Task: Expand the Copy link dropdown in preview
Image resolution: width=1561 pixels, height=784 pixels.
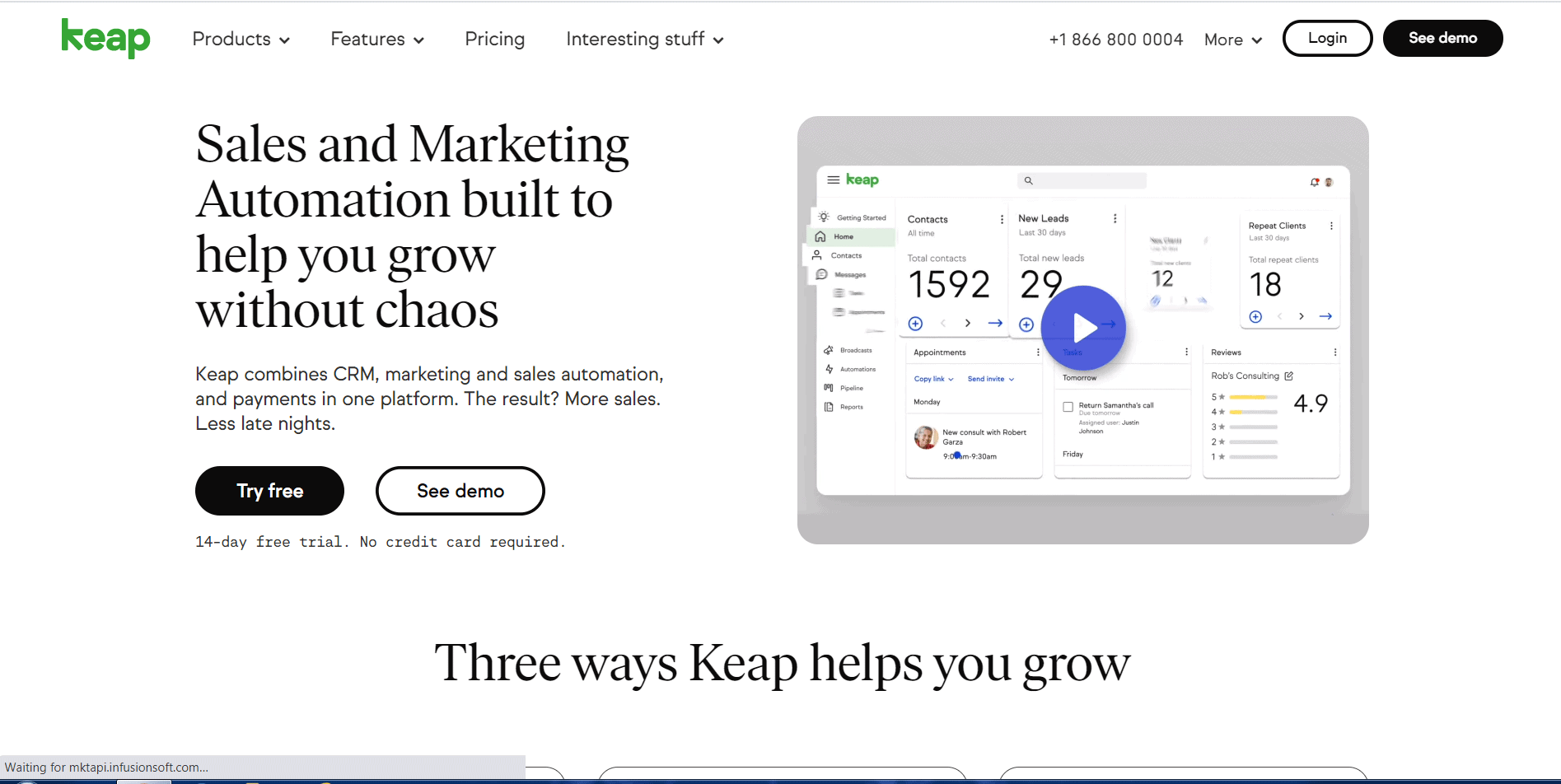Action: [933, 379]
